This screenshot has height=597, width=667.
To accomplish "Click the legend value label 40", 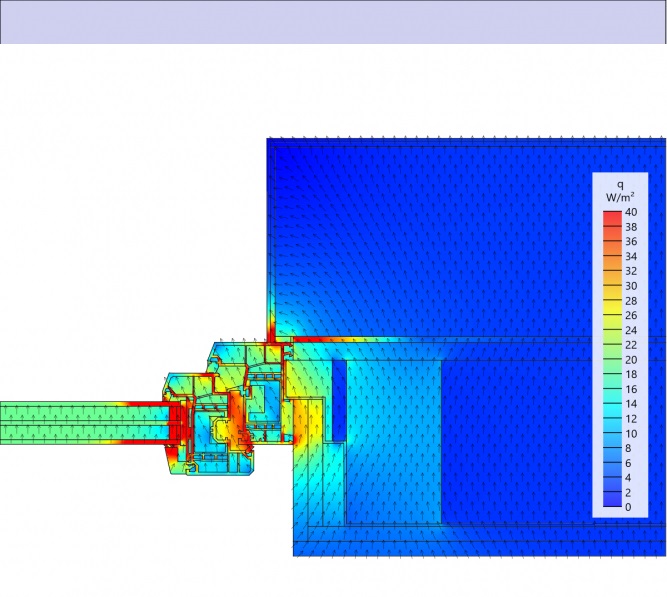I will (630, 212).
